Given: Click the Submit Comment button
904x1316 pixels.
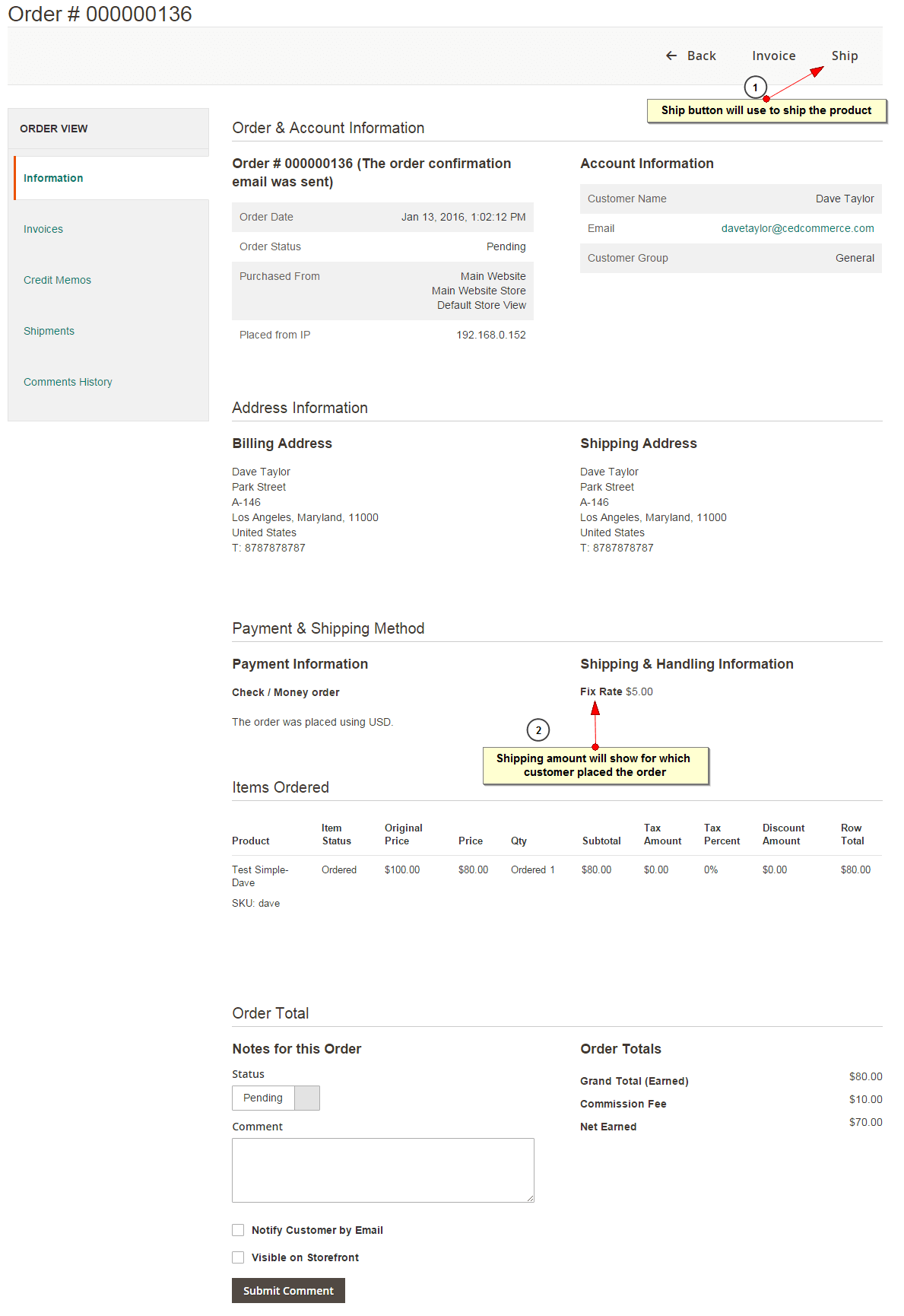Looking at the screenshot, I should [x=288, y=1290].
